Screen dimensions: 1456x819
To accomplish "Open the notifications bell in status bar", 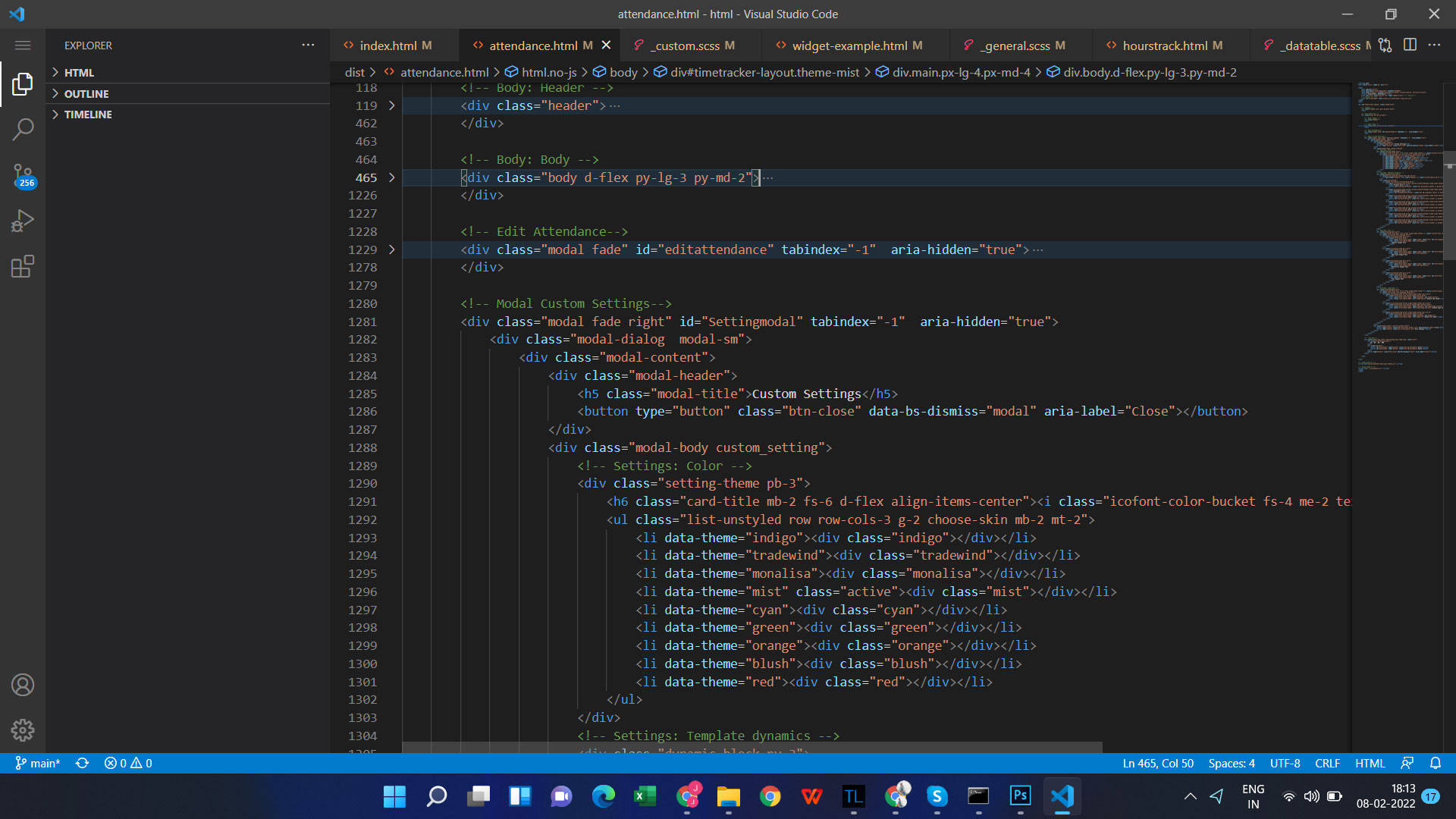I will tap(1435, 763).
